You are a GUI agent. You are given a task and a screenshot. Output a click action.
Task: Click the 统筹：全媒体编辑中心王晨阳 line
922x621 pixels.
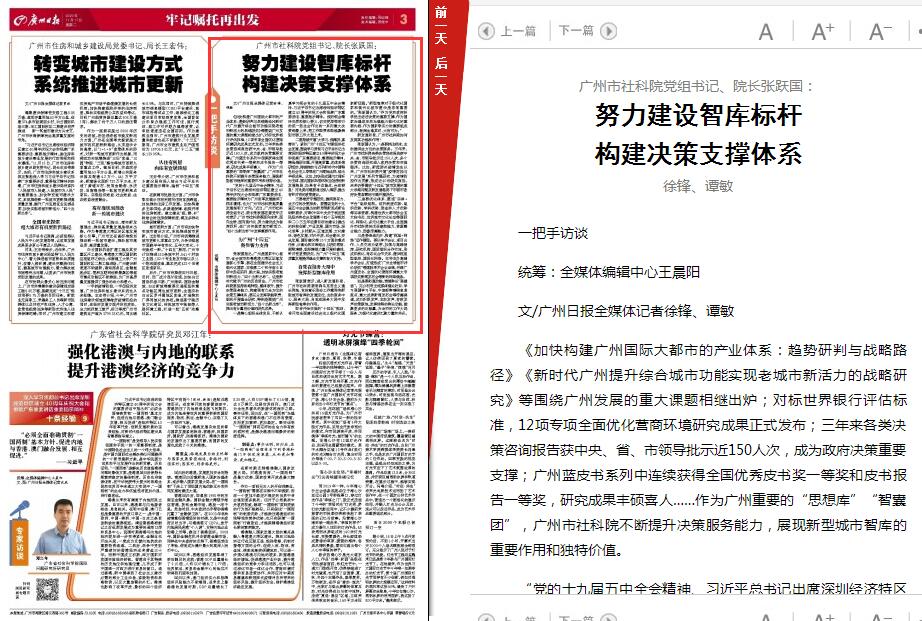click(609, 272)
